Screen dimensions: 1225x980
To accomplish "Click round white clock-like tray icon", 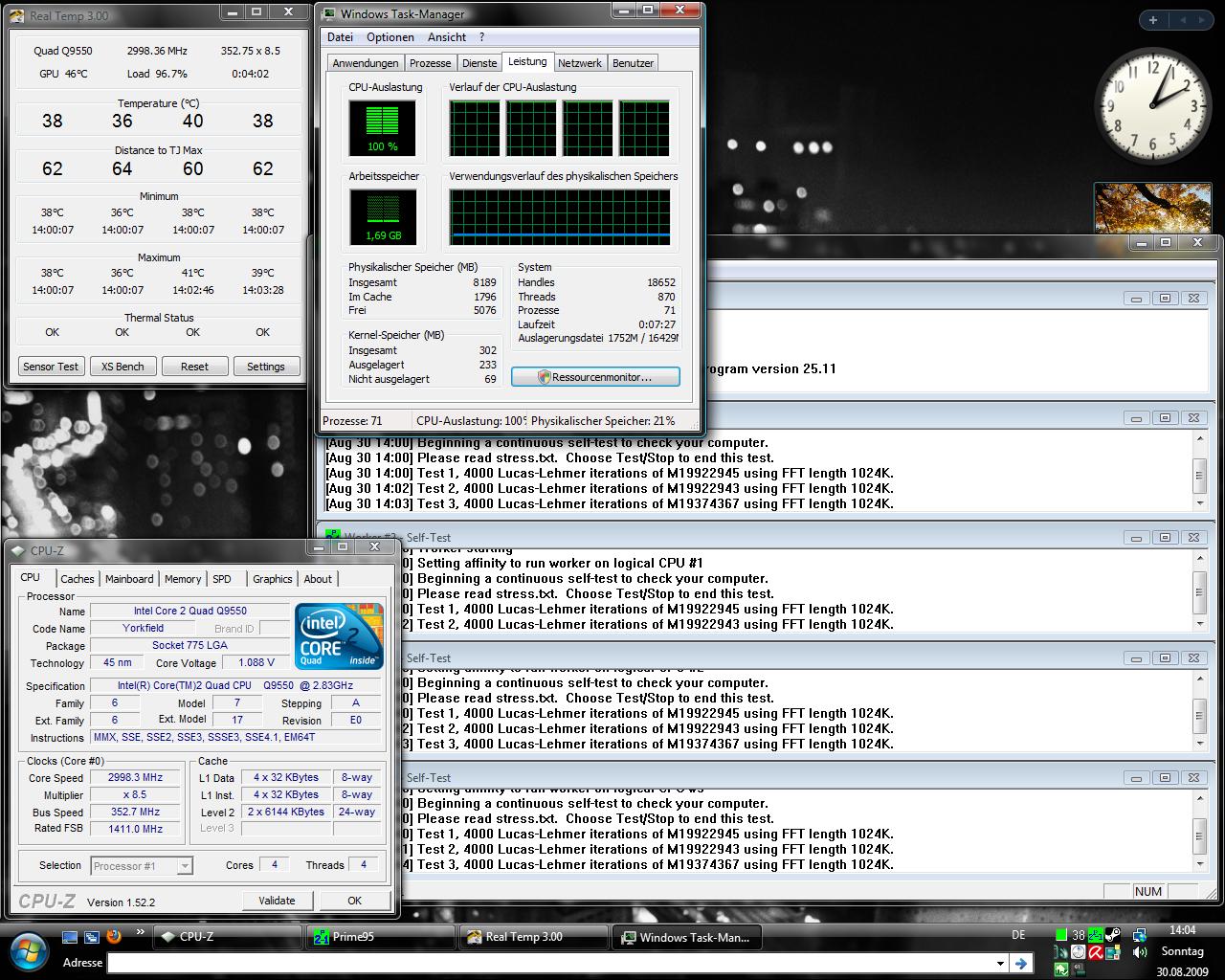I will [x=1079, y=952].
